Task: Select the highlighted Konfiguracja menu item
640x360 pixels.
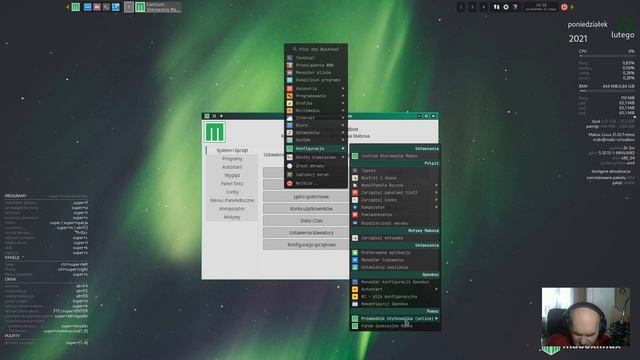Action: point(316,149)
